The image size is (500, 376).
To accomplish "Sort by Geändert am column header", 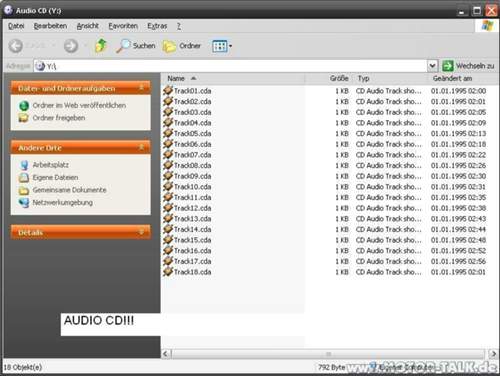I will (463, 78).
